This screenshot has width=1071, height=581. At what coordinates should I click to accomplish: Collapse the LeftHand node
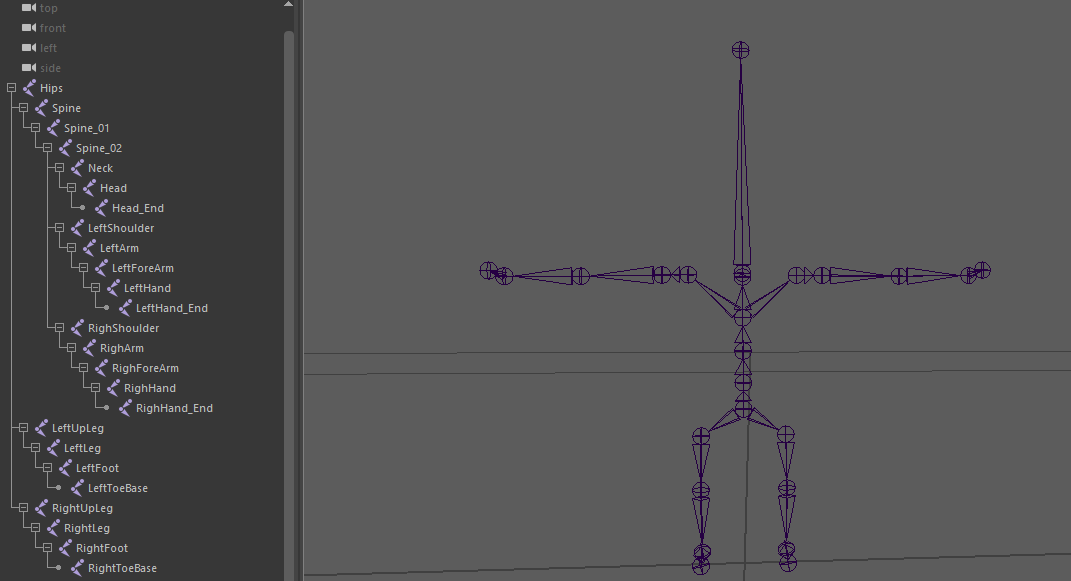[x=95, y=288]
